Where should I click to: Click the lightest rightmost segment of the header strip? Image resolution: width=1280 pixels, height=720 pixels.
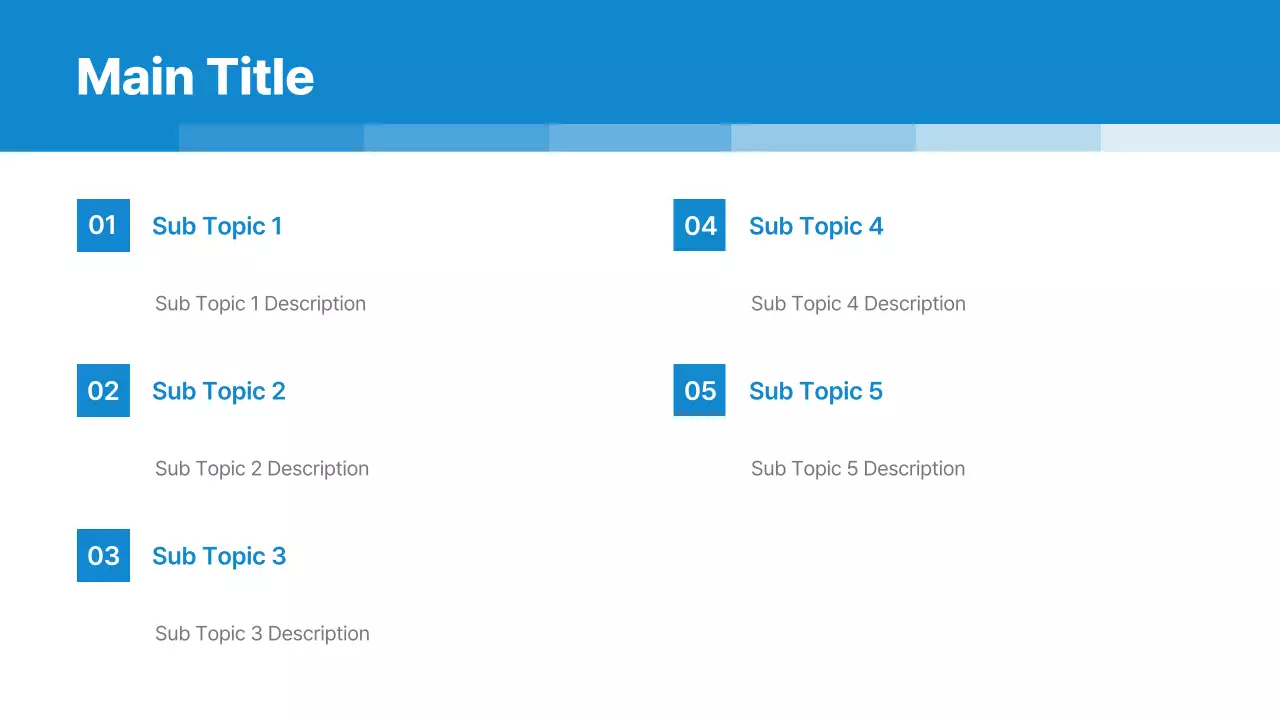[x=1190, y=138]
